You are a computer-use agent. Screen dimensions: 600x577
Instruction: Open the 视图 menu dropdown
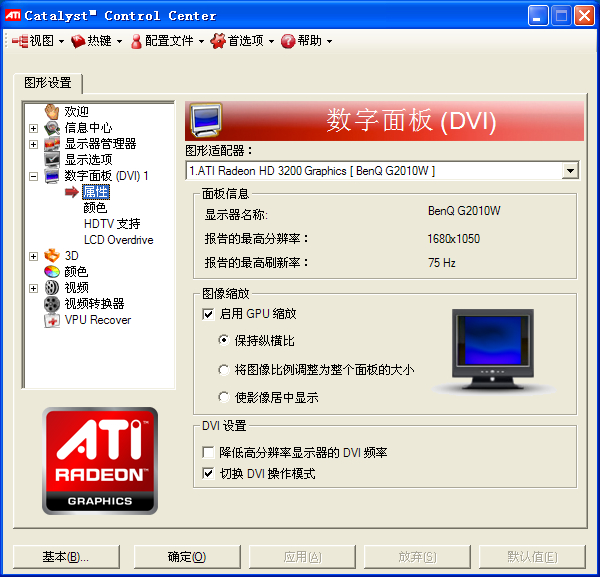[62, 41]
